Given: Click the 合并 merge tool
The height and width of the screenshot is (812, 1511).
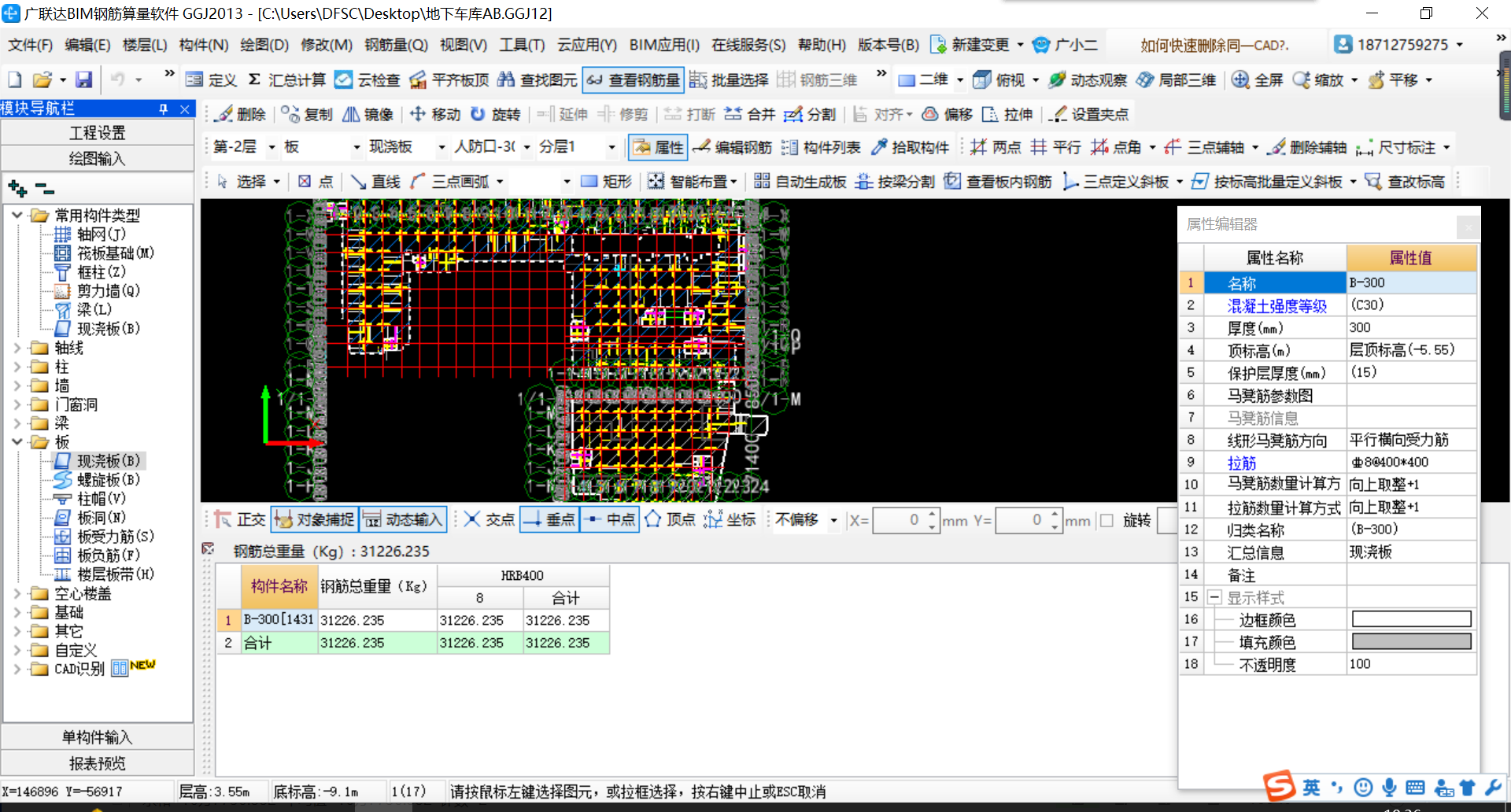Looking at the screenshot, I should [x=750, y=114].
